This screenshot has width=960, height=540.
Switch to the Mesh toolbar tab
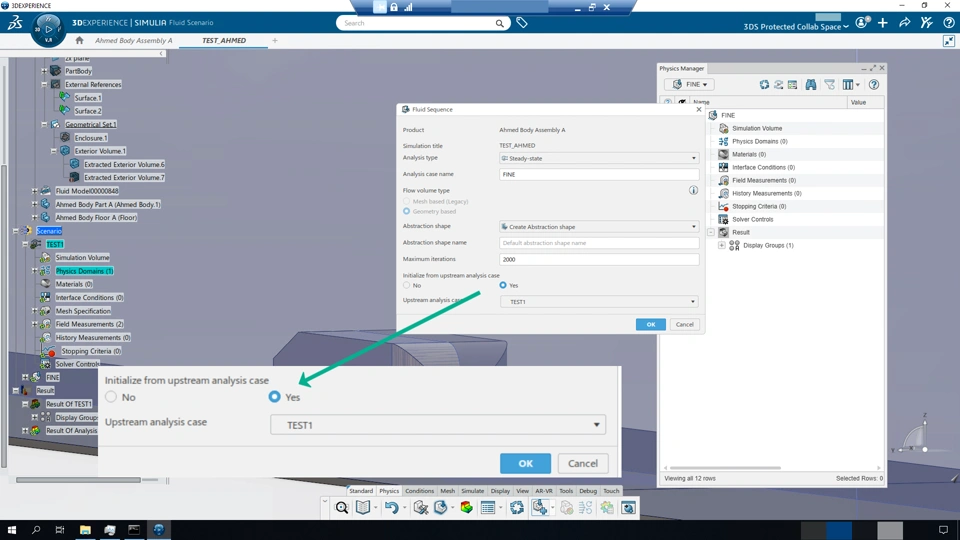448,491
